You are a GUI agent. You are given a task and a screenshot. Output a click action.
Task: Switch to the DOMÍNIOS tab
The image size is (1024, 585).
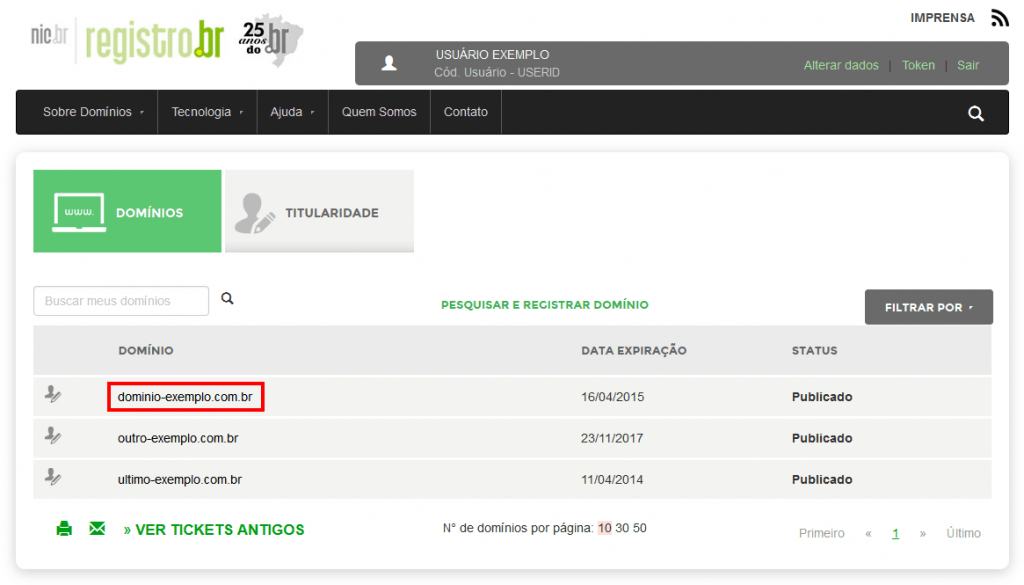(x=127, y=212)
